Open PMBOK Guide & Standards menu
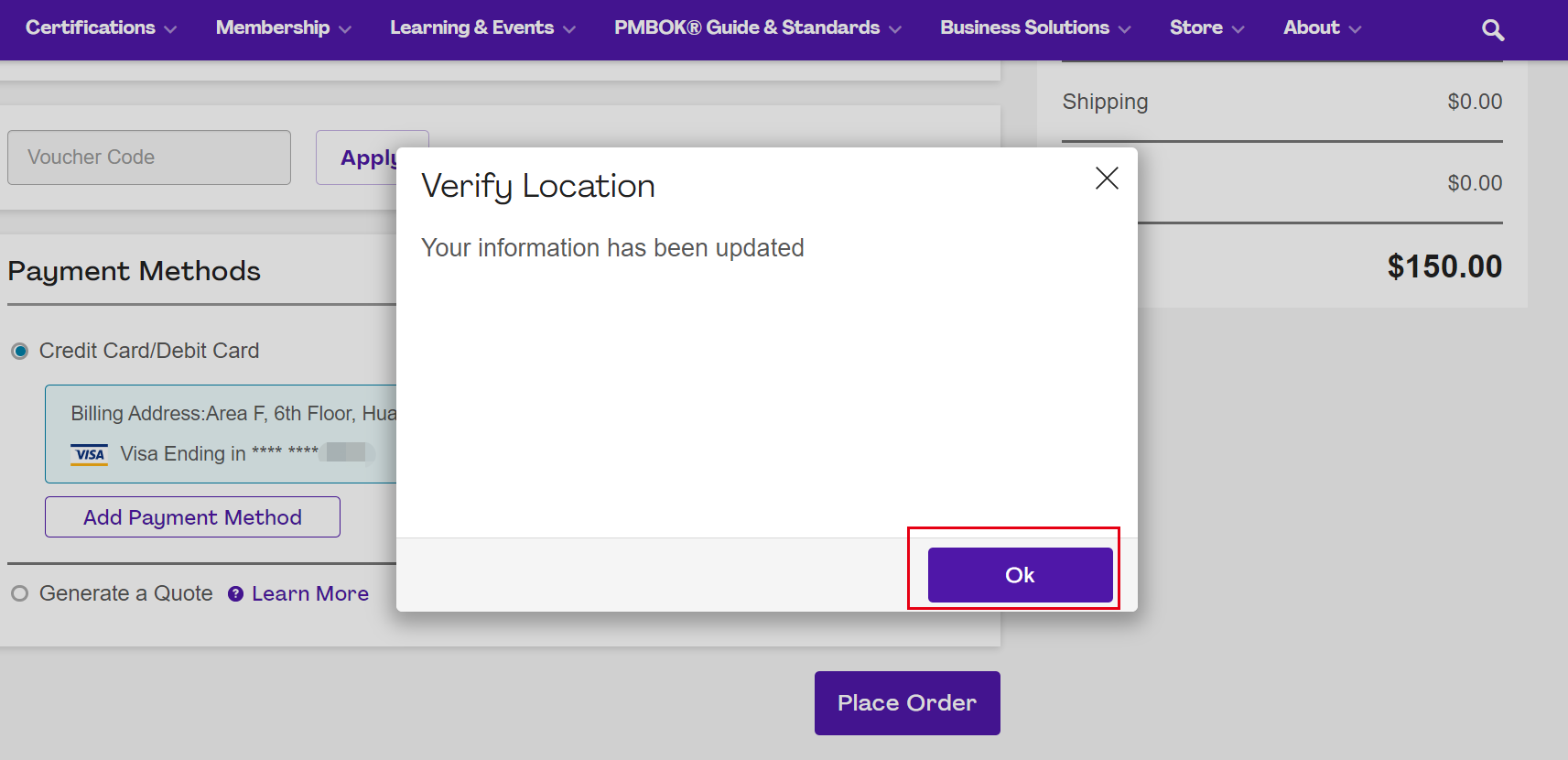Screen dimensions: 1568x760 (x=757, y=28)
